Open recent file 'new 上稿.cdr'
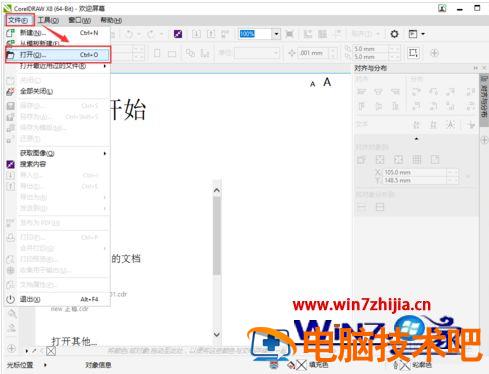Viewport: 489px width, 374px height. (70, 309)
